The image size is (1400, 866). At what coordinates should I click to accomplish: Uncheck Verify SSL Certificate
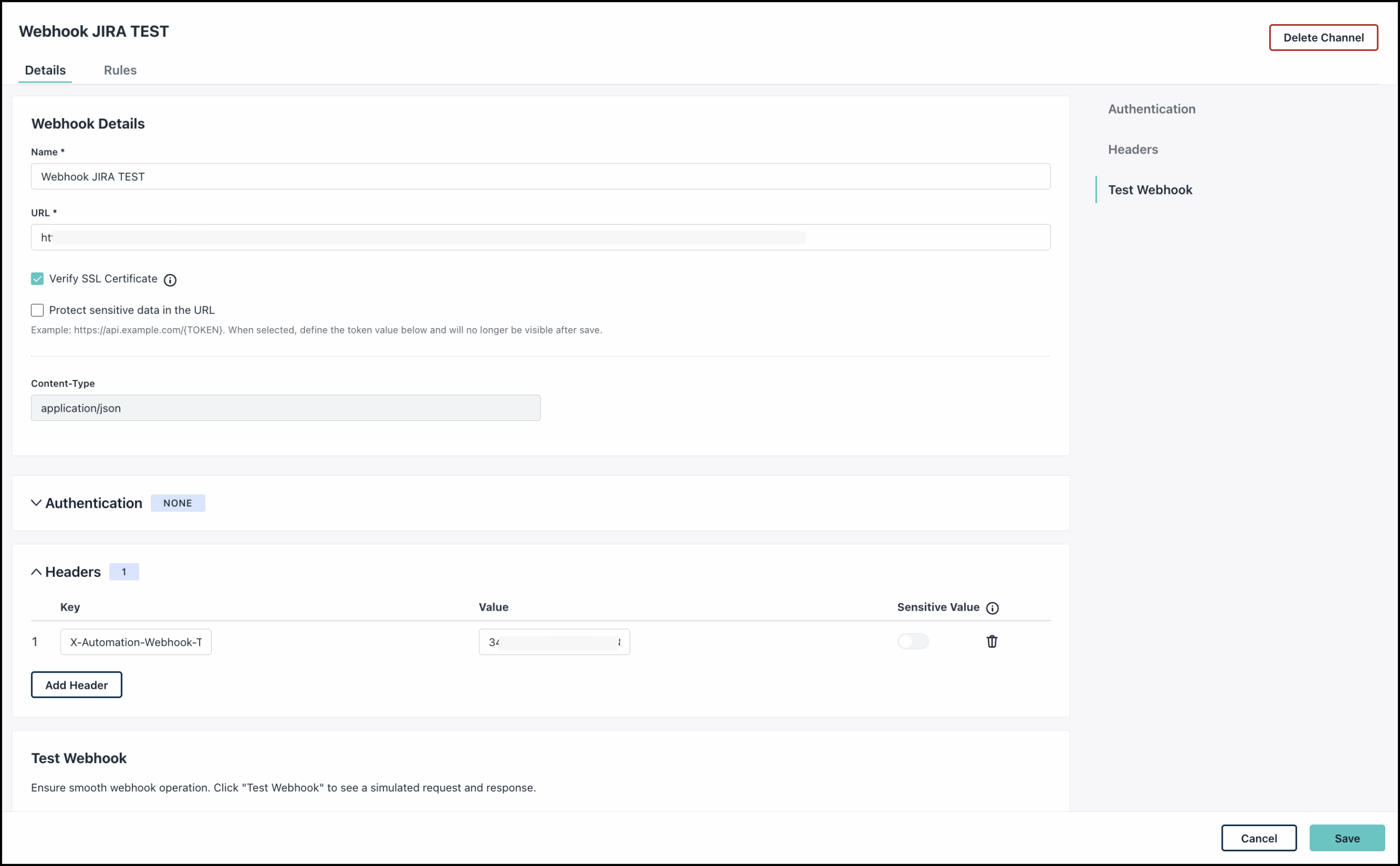[37, 279]
